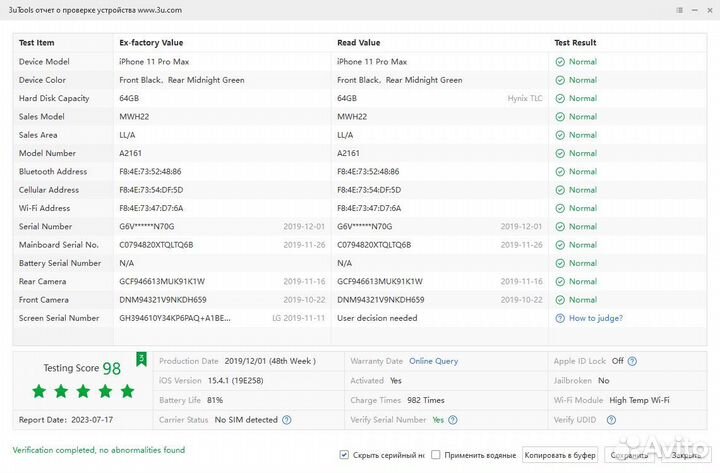720x473 pixels.
Task: Click the Копировать в буфер button
Action: [x=560, y=455]
